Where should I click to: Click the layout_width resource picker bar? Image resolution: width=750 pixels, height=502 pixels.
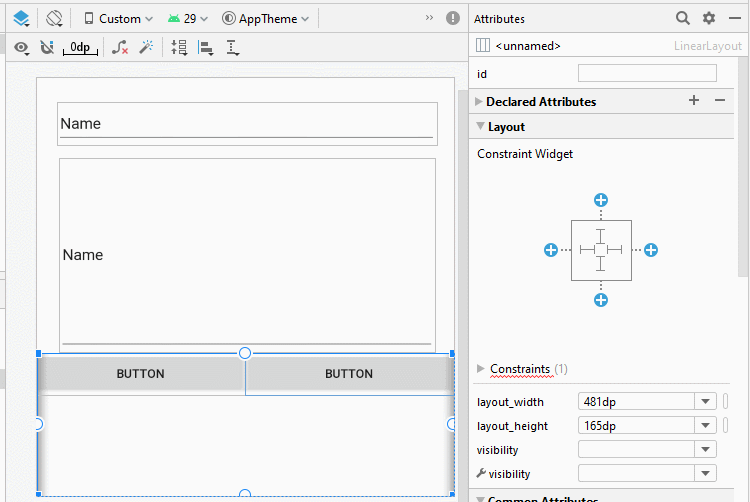pos(725,402)
